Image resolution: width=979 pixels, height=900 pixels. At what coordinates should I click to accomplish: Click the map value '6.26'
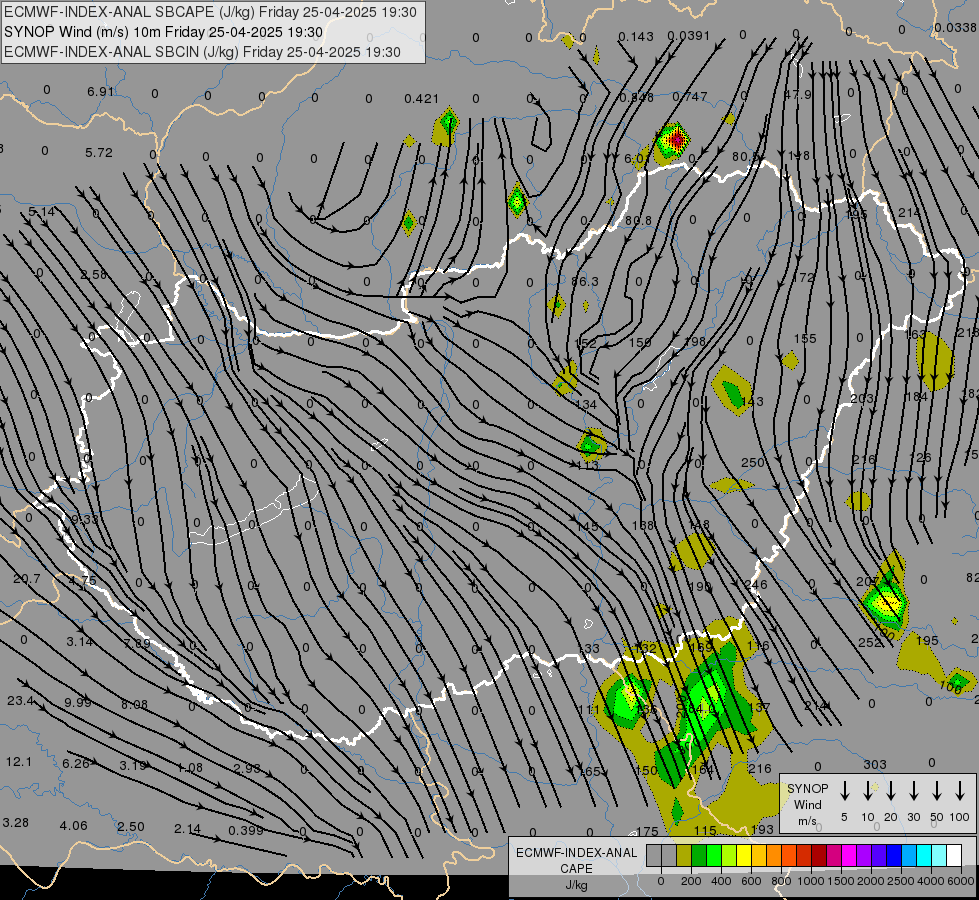pos(76,763)
